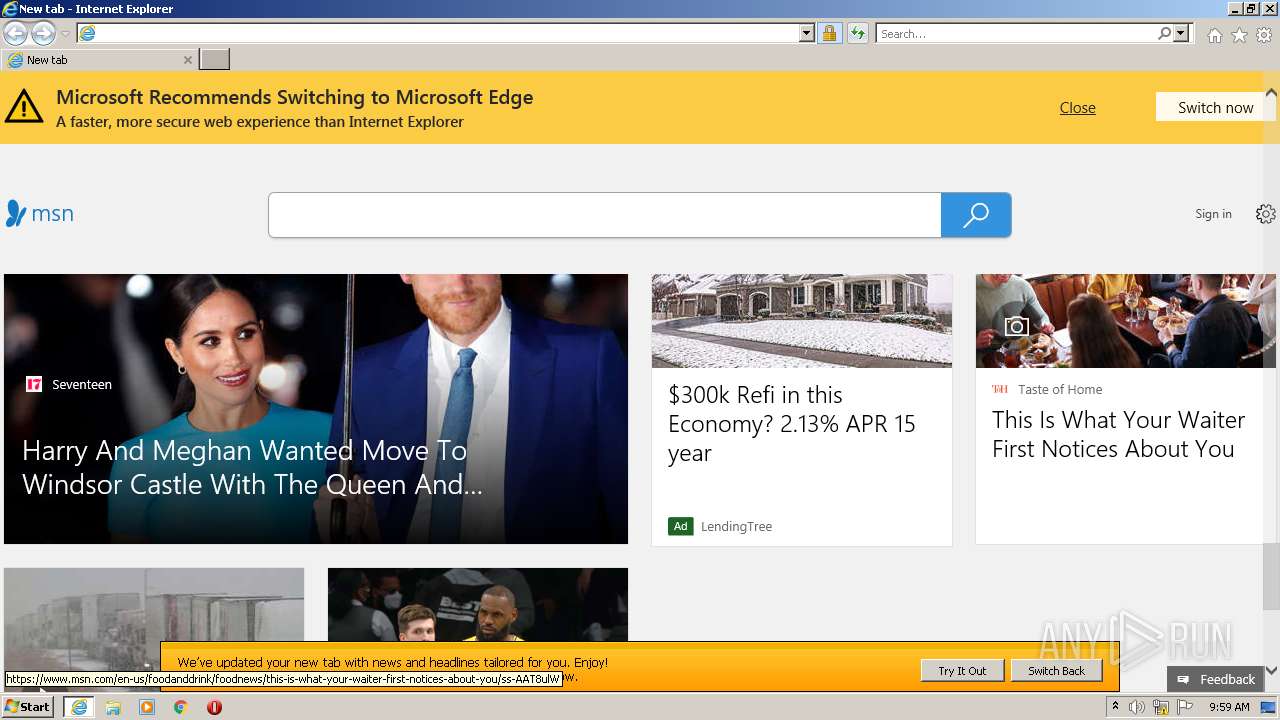Open Favorites with the star icon
Screen dimensions: 1280x720
point(1239,35)
